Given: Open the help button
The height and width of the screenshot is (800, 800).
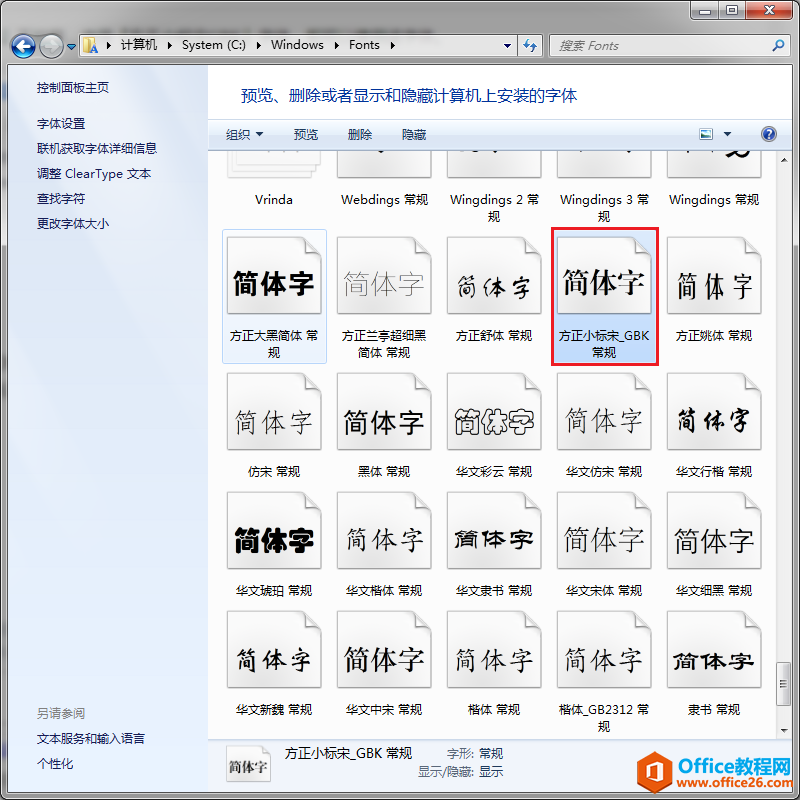Looking at the screenshot, I should click(769, 134).
